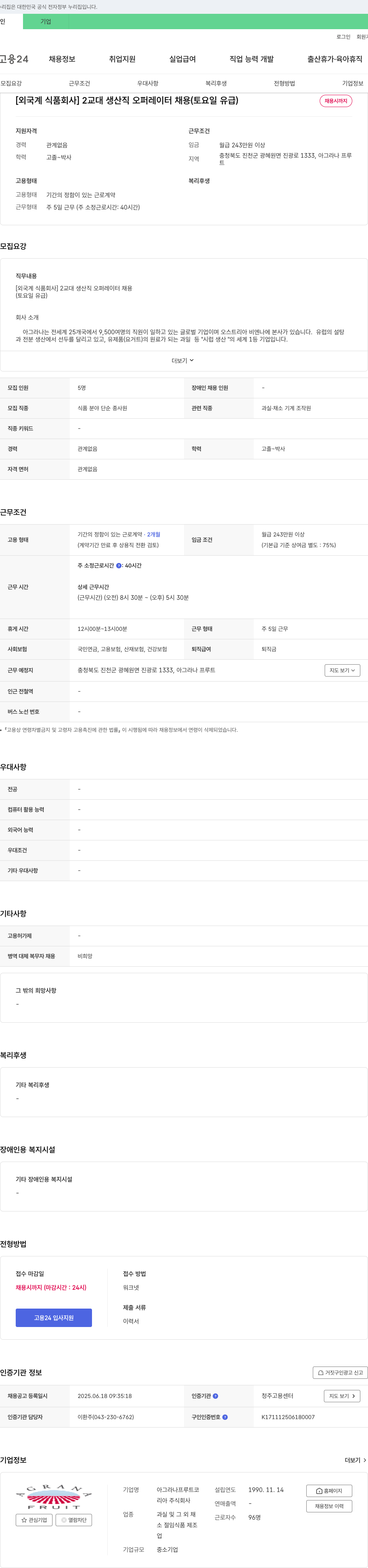Open the 실업급여 main menu
This screenshot has height=1568, width=368.
point(182,59)
